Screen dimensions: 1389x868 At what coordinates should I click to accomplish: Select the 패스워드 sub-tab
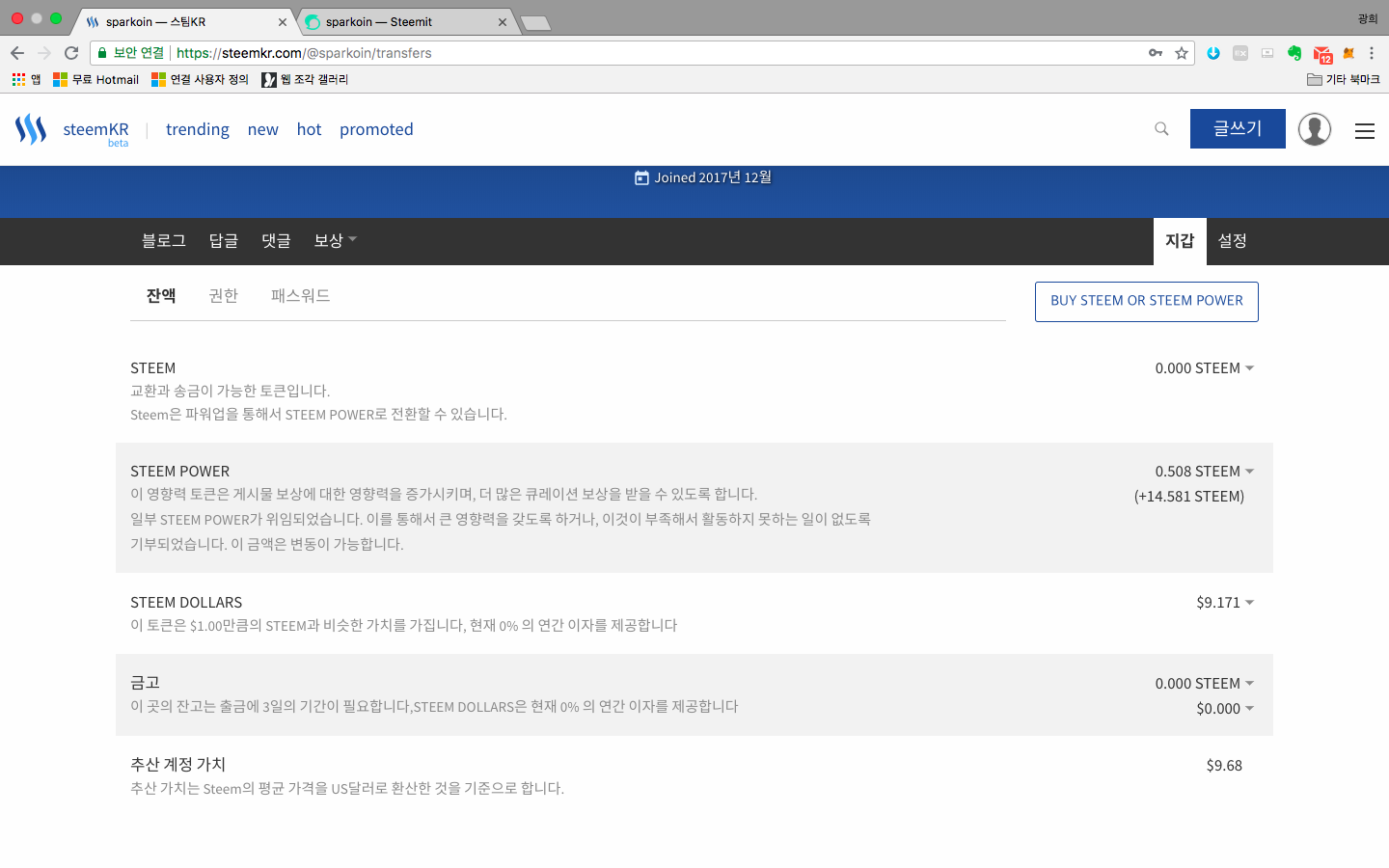(x=300, y=295)
